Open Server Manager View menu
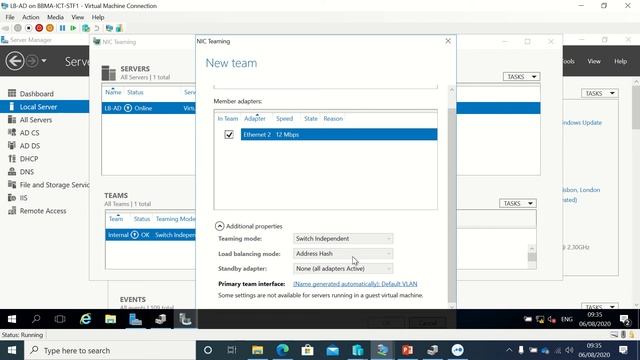This screenshot has width=640, height=360. tap(594, 61)
